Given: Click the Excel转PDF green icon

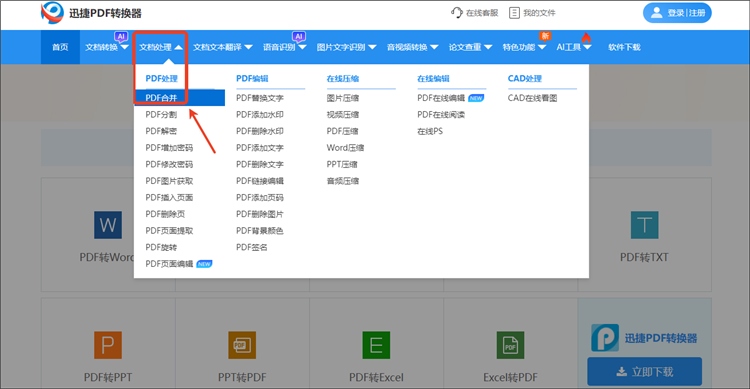Looking at the screenshot, I should (510, 345).
